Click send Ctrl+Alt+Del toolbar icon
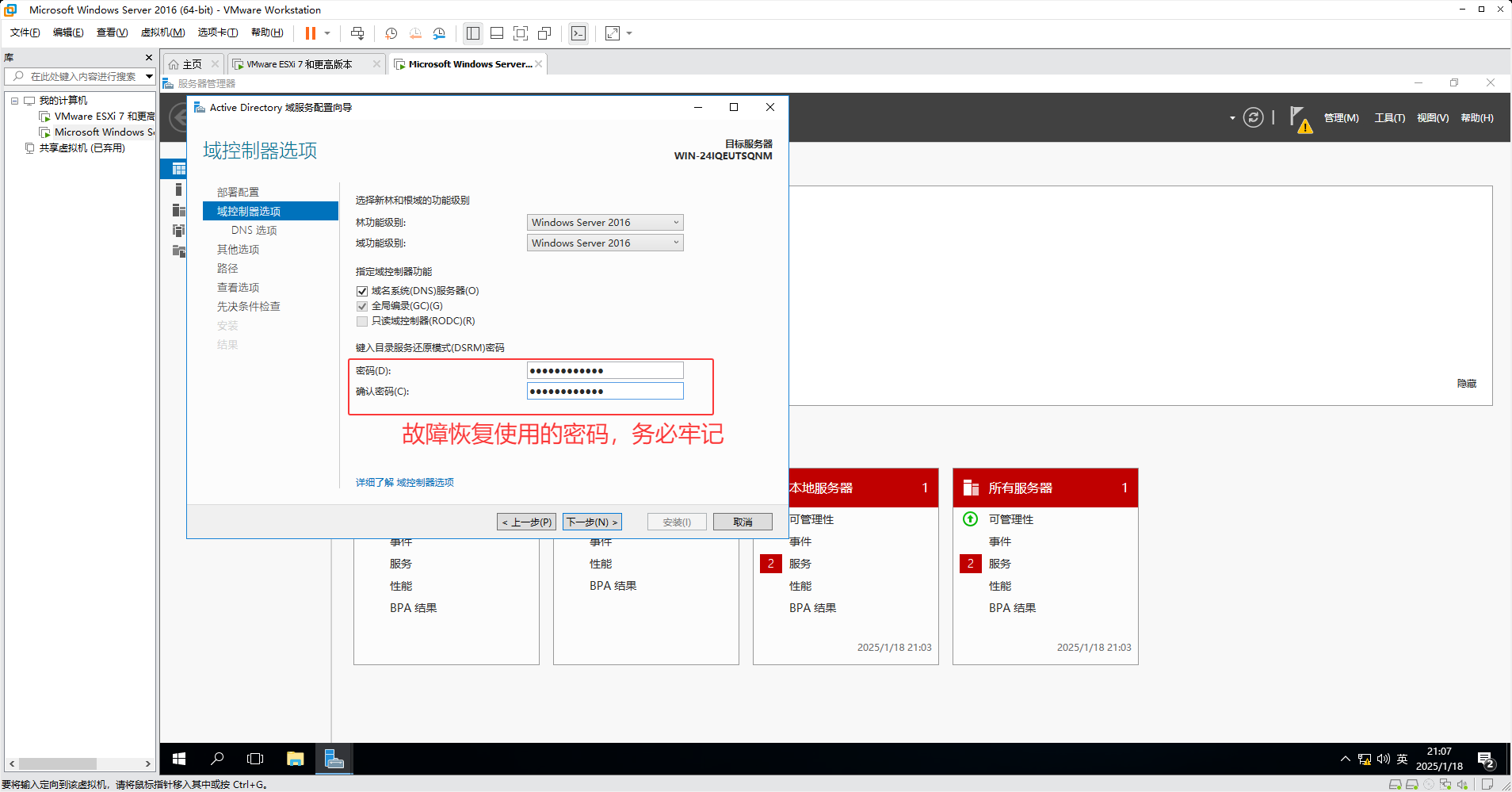 tap(357, 33)
